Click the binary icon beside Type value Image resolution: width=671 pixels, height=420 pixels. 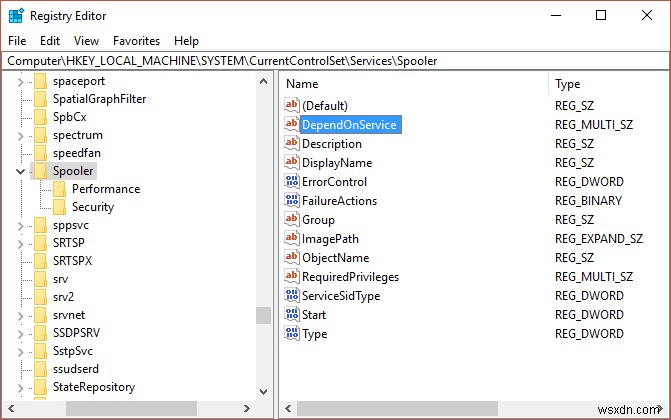[x=292, y=333]
